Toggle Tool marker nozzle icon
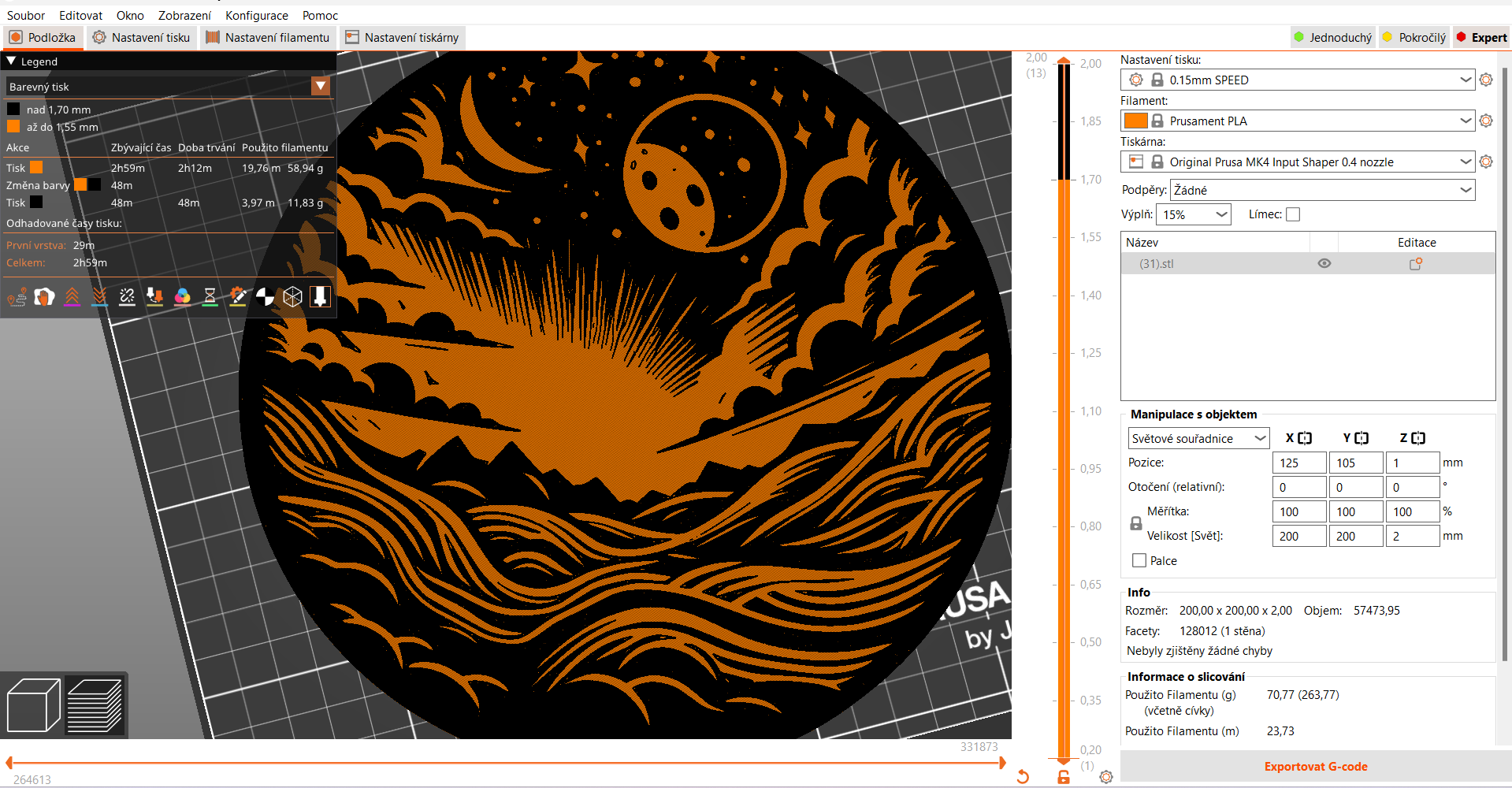 point(320,296)
